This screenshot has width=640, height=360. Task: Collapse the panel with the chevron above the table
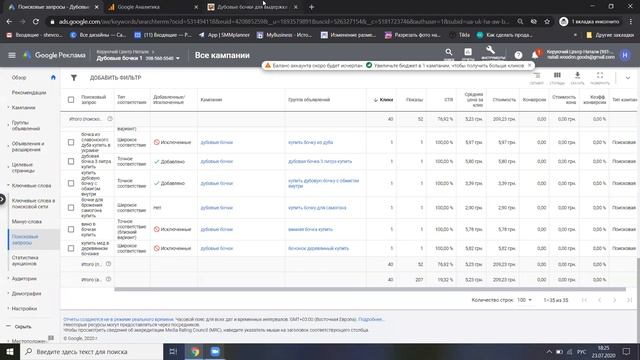[628, 78]
